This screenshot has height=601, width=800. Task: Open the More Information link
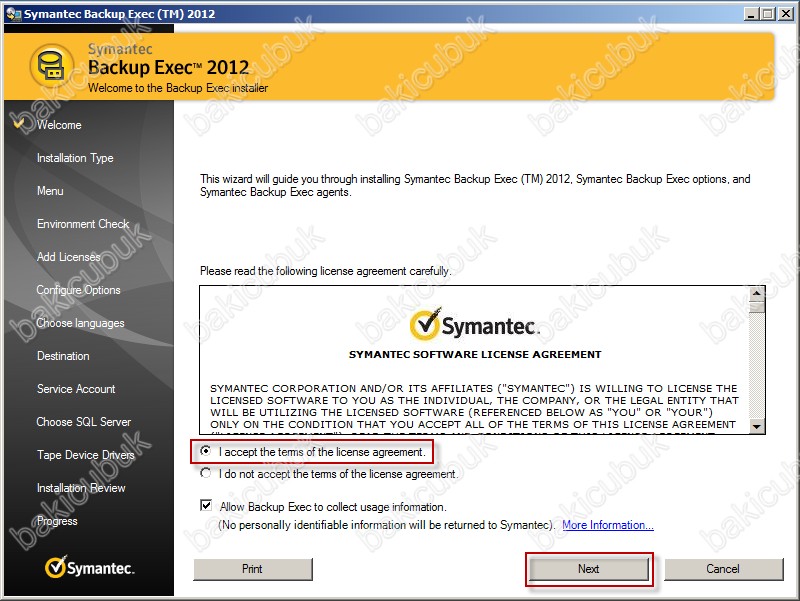click(x=608, y=525)
